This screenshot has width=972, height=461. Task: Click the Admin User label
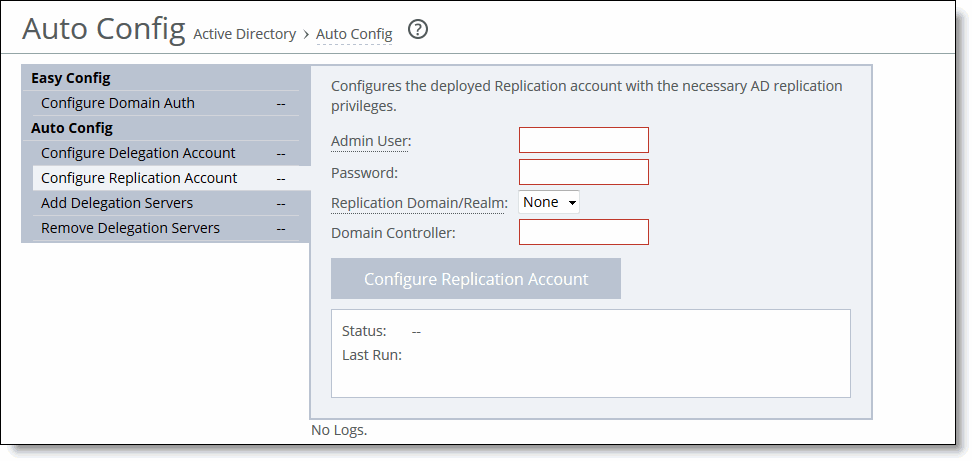(x=371, y=141)
